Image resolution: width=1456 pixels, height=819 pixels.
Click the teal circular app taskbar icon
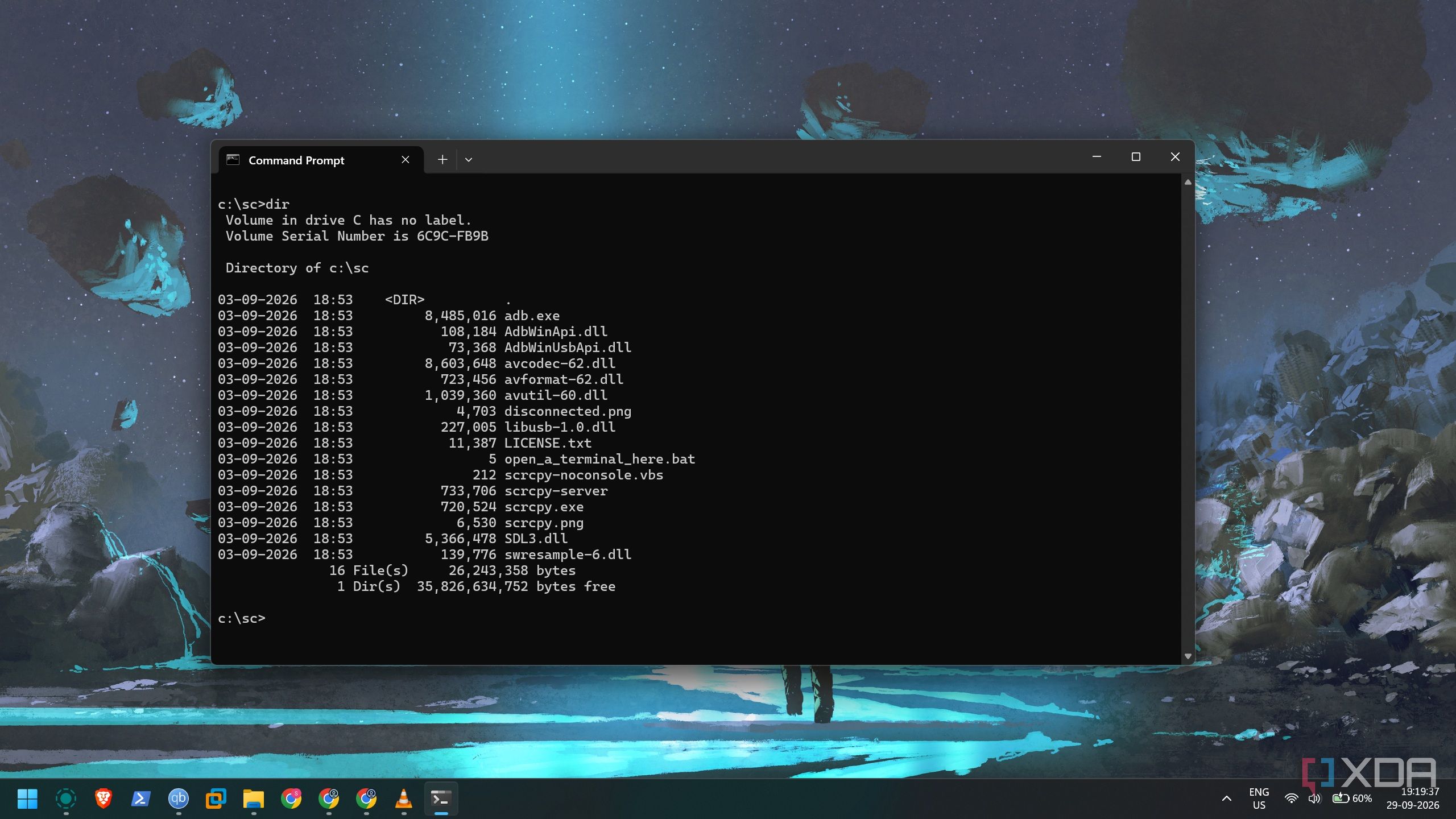pos(65,799)
